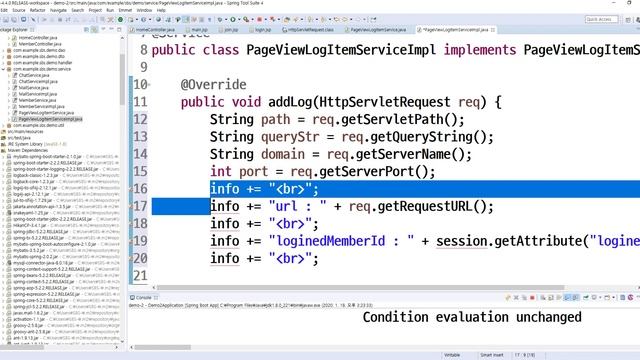Viewport: 640px width, 360px height.
Task: Click the Quick Access search field
Action: click(x=601, y=19)
